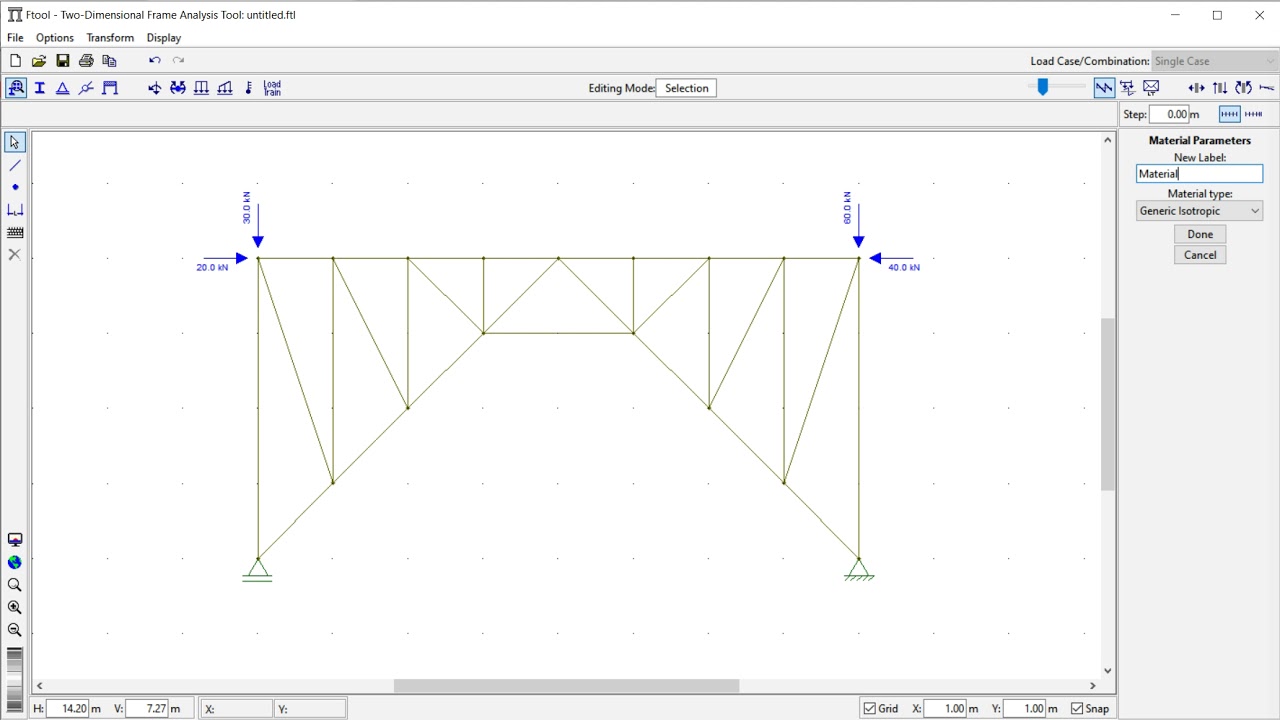Create a new file with the blank page icon

click(15, 61)
